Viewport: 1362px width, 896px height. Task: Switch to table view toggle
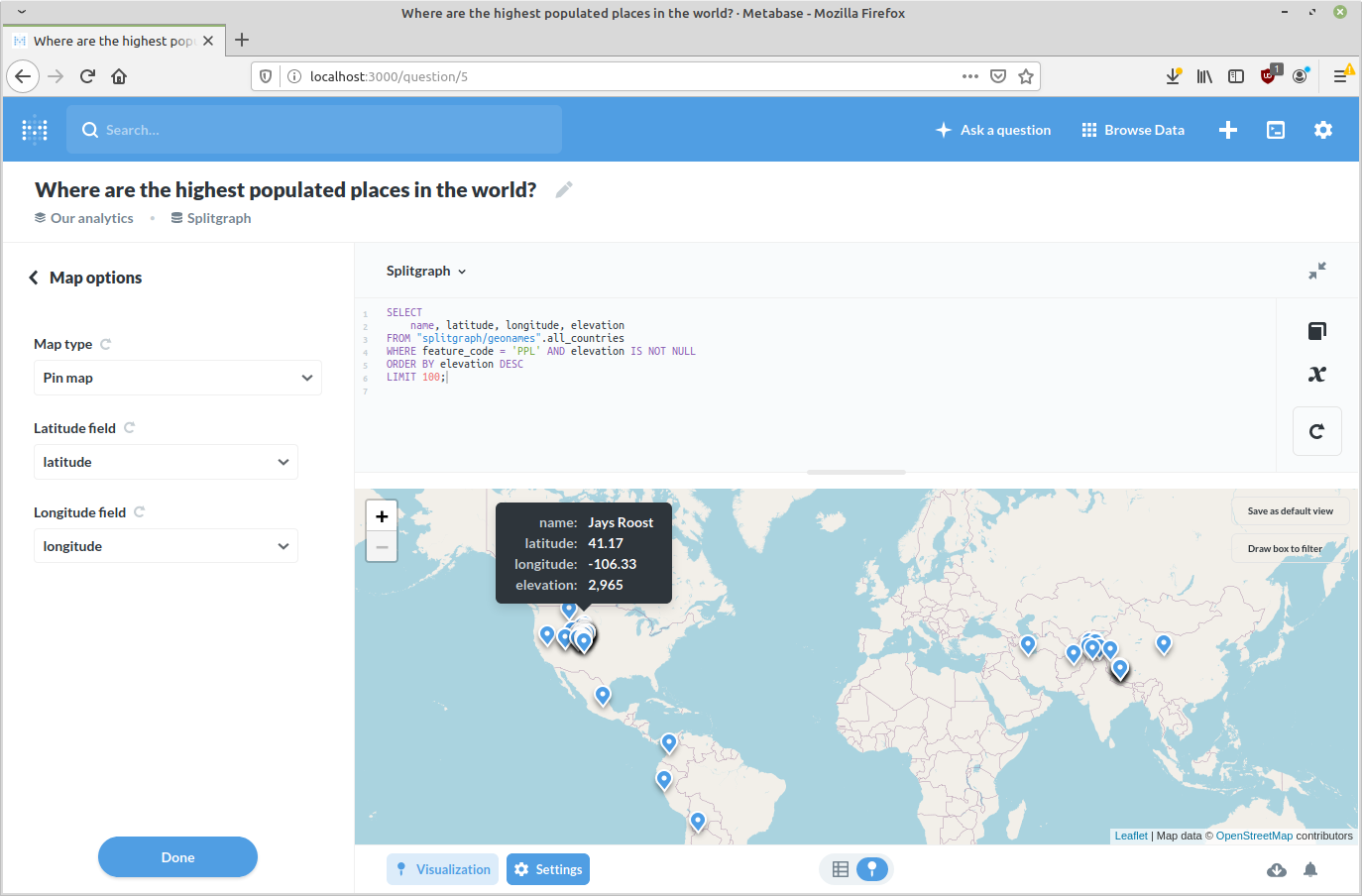pyautogui.click(x=841, y=869)
